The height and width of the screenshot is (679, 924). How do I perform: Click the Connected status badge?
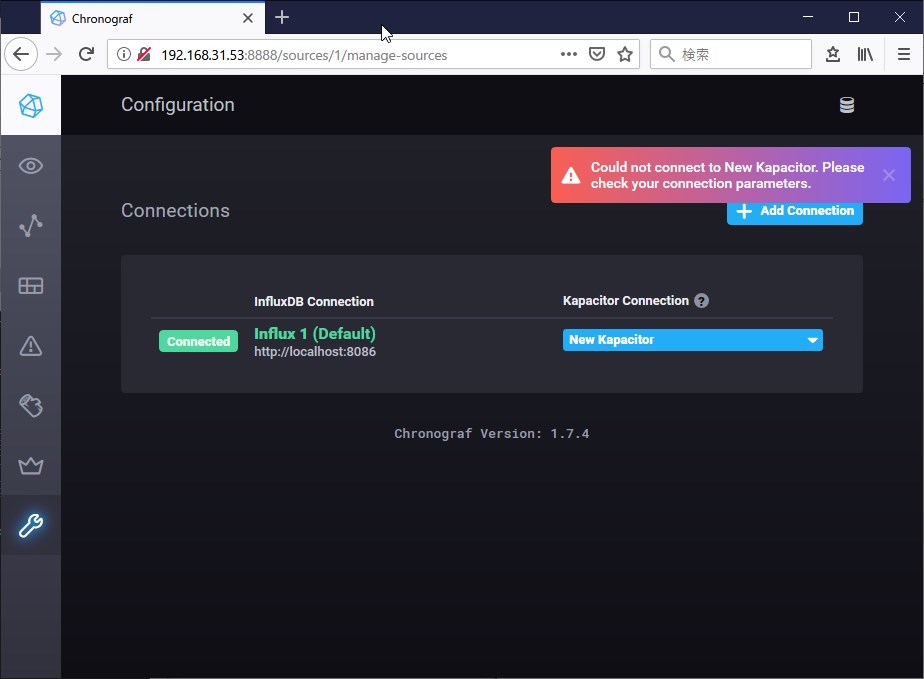[198, 341]
